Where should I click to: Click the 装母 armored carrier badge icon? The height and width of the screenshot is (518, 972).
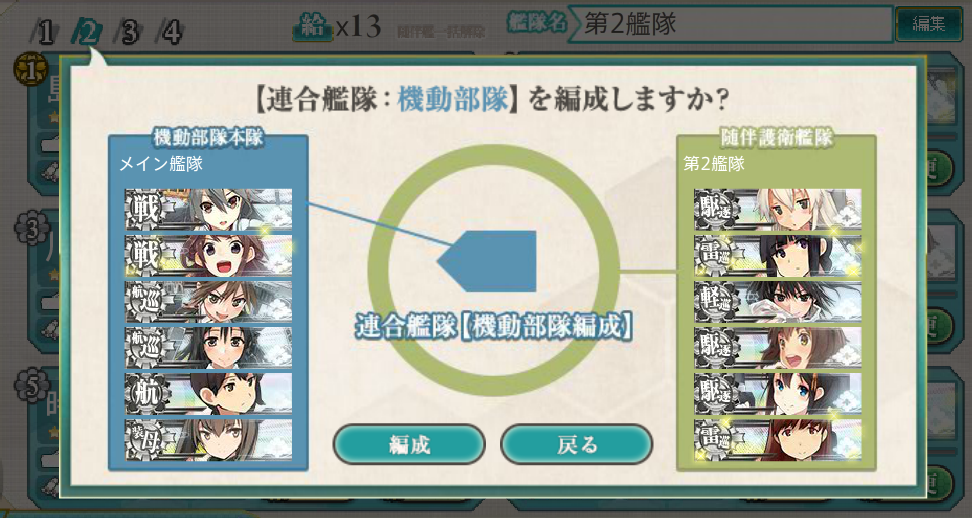(146, 439)
